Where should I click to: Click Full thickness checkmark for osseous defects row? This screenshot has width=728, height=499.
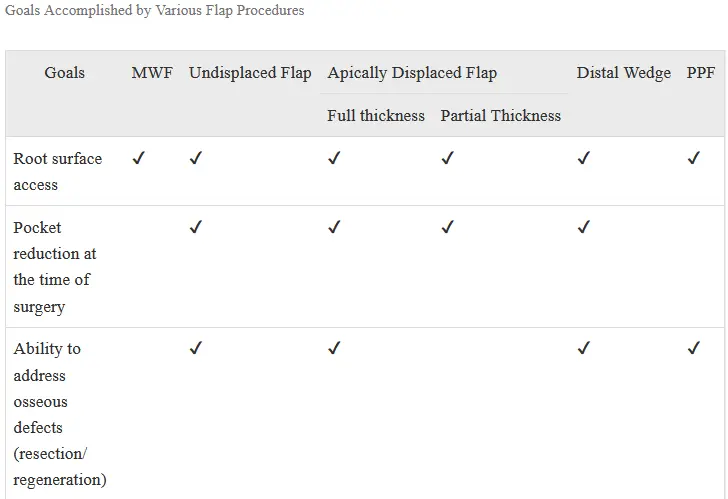[334, 348]
